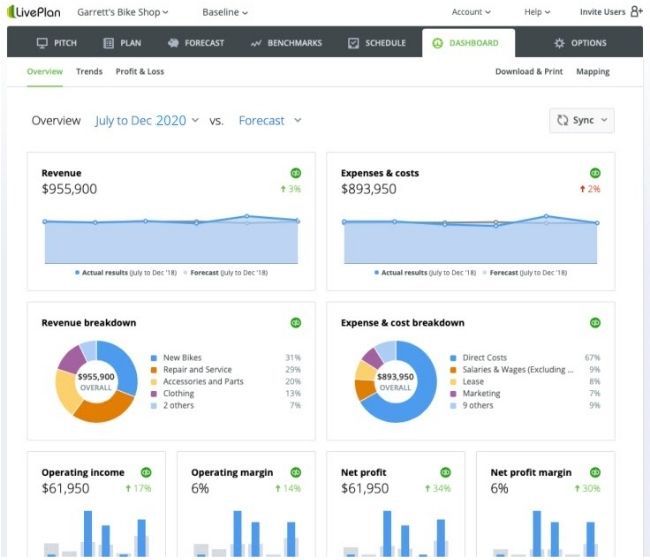Click the Benchmarks chart line icon
The width and height of the screenshot is (650, 560).
[256, 43]
